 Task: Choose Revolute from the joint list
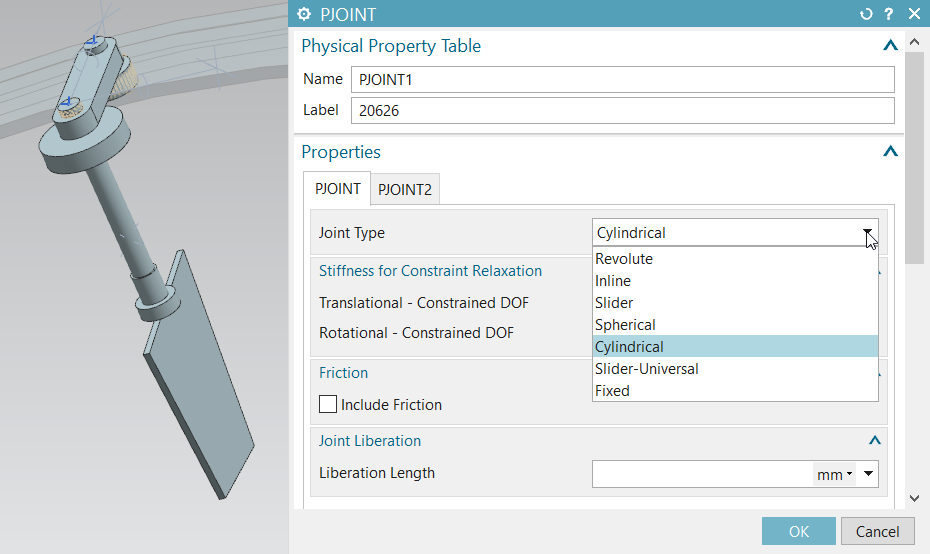624,259
